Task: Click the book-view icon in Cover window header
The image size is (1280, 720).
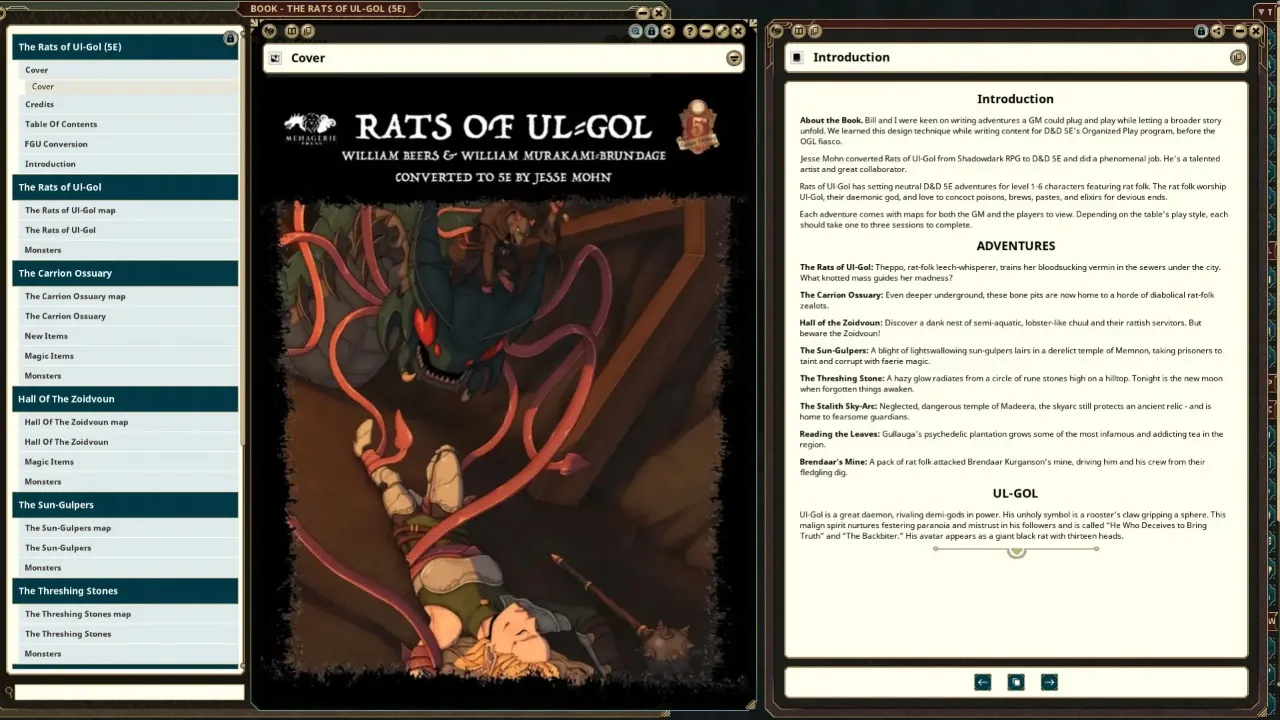Action: pyautogui.click(x=292, y=31)
